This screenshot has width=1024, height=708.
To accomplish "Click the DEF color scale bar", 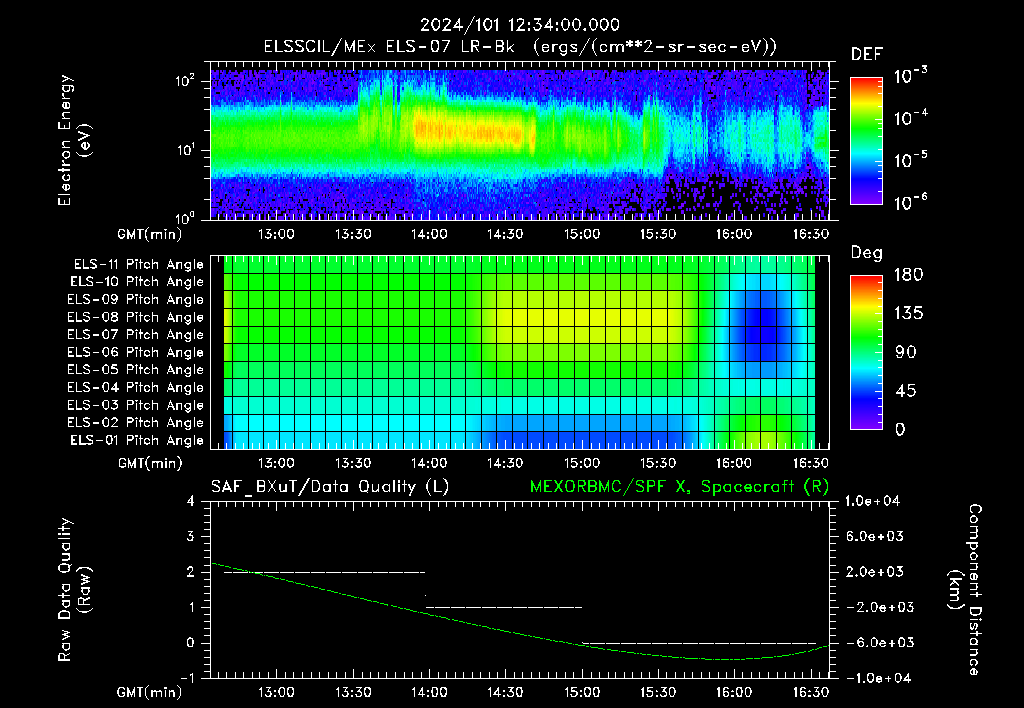I will (x=867, y=141).
